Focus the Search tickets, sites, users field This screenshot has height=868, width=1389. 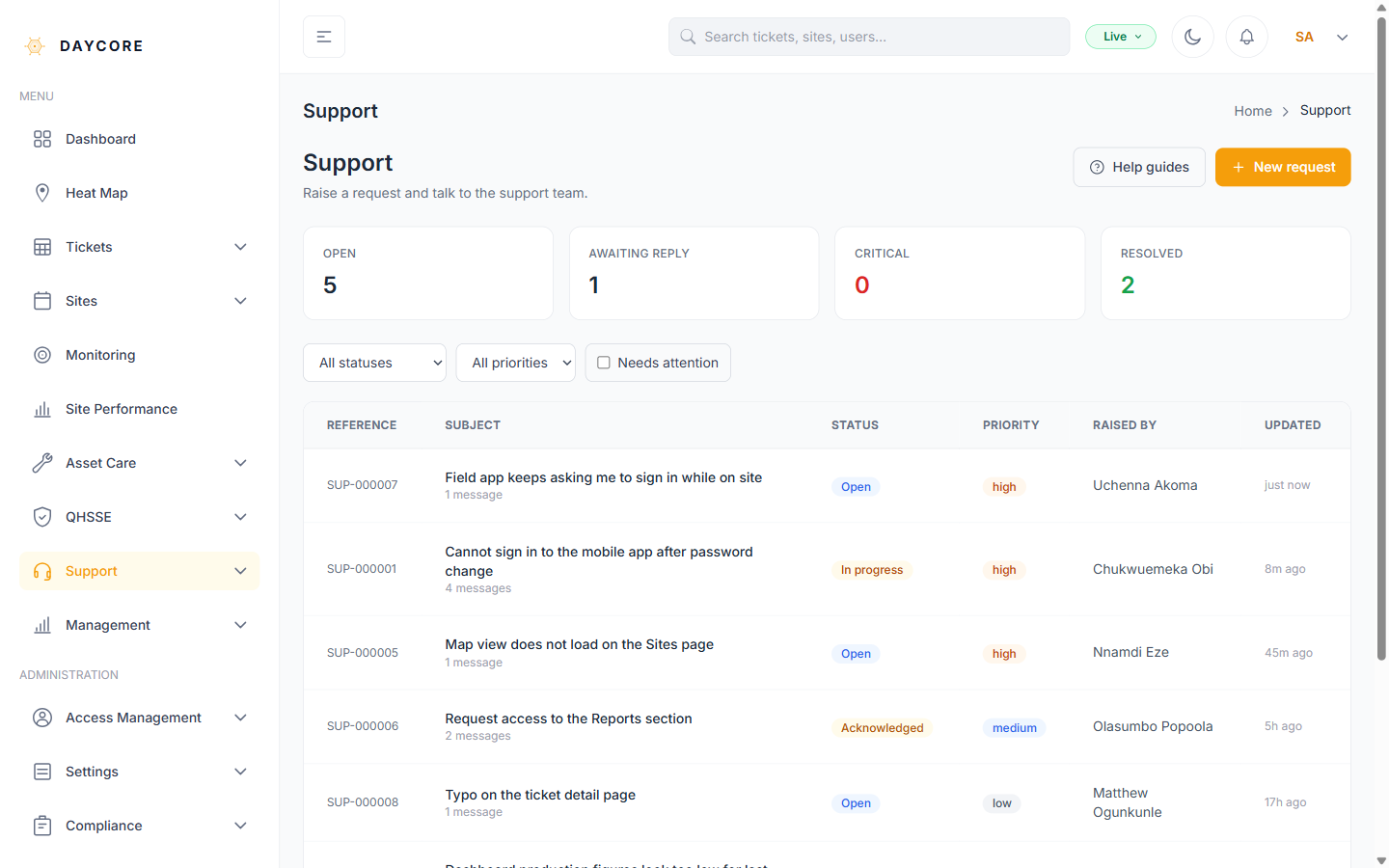tap(869, 37)
